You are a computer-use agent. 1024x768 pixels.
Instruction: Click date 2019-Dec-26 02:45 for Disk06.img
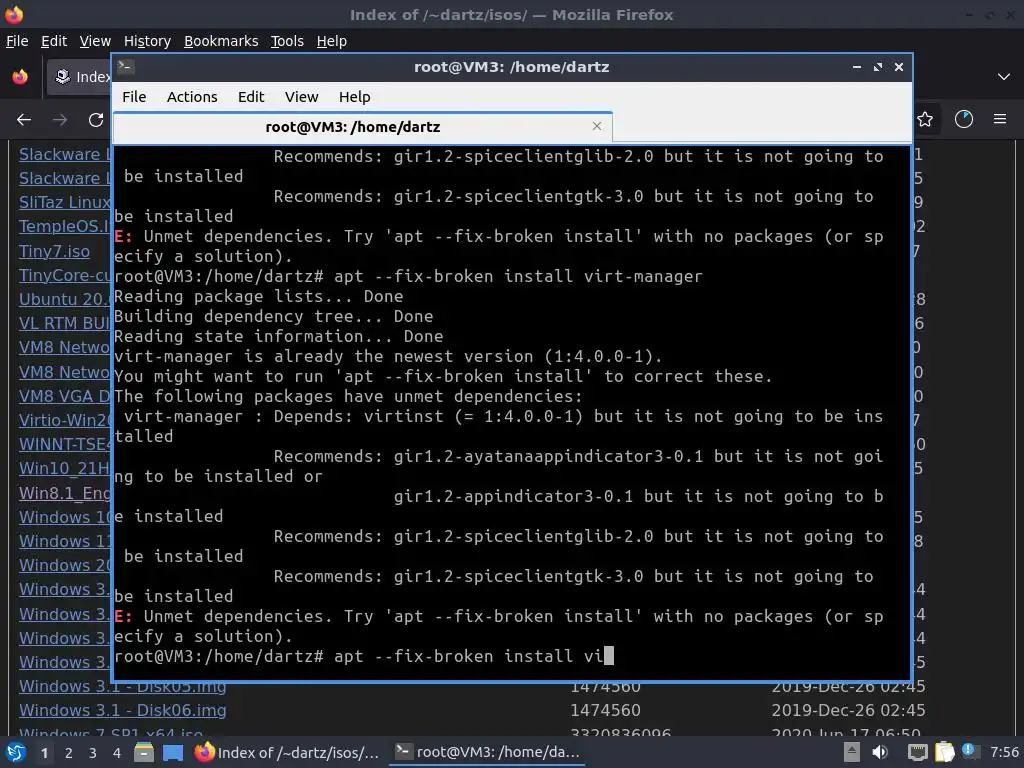(x=848, y=711)
